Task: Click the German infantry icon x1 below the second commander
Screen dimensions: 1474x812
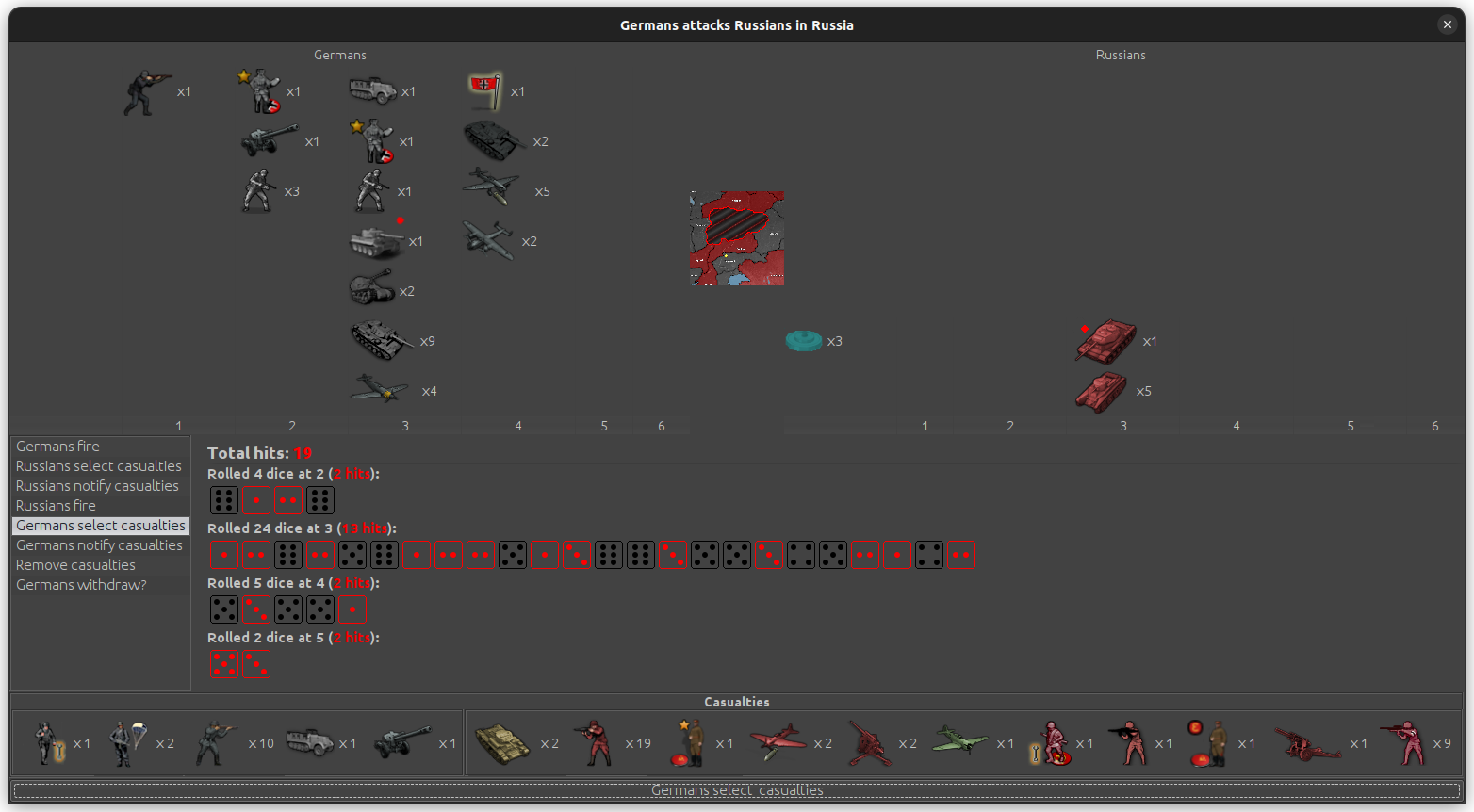Action: click(371, 191)
